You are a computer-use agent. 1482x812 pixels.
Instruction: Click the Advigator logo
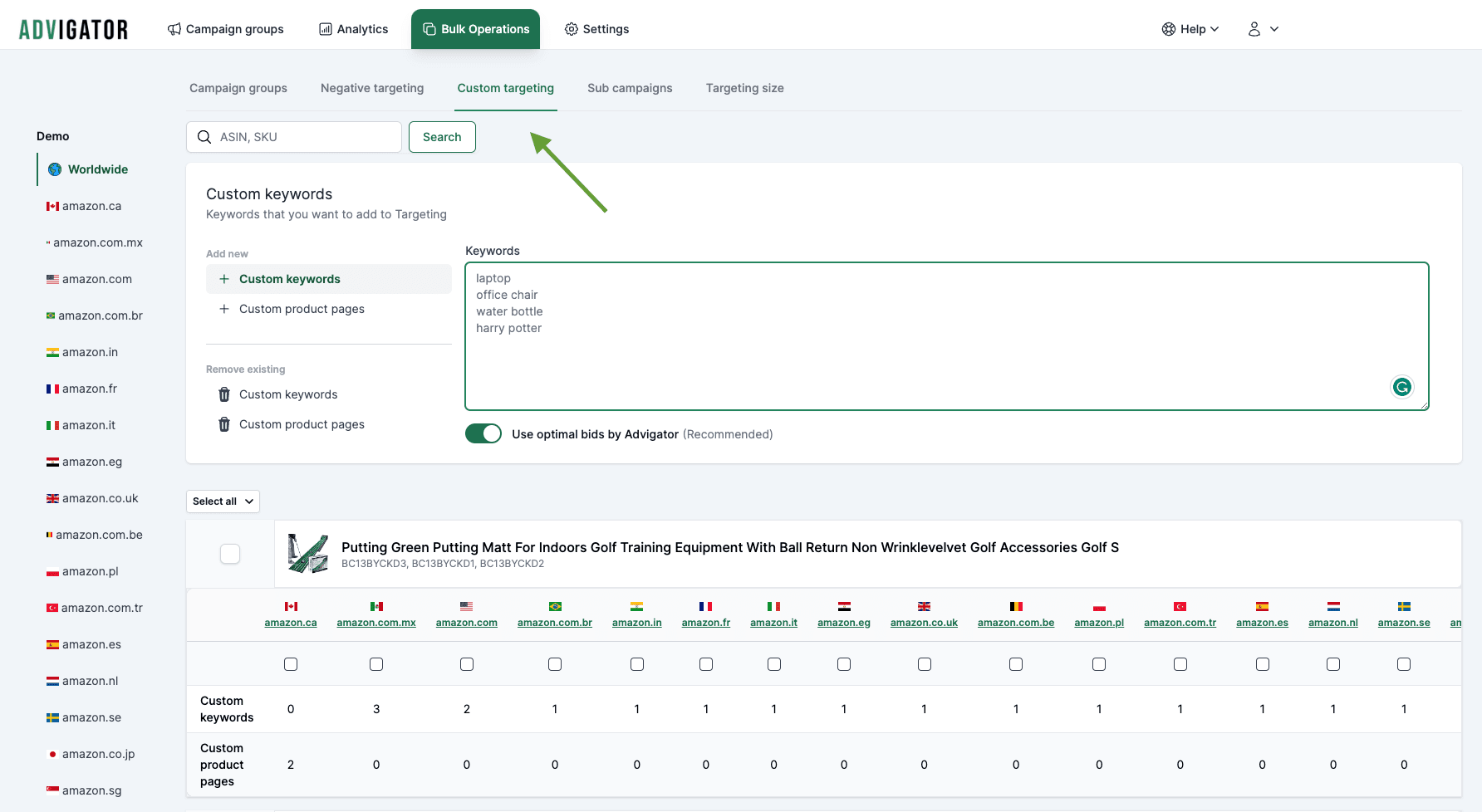point(74,30)
